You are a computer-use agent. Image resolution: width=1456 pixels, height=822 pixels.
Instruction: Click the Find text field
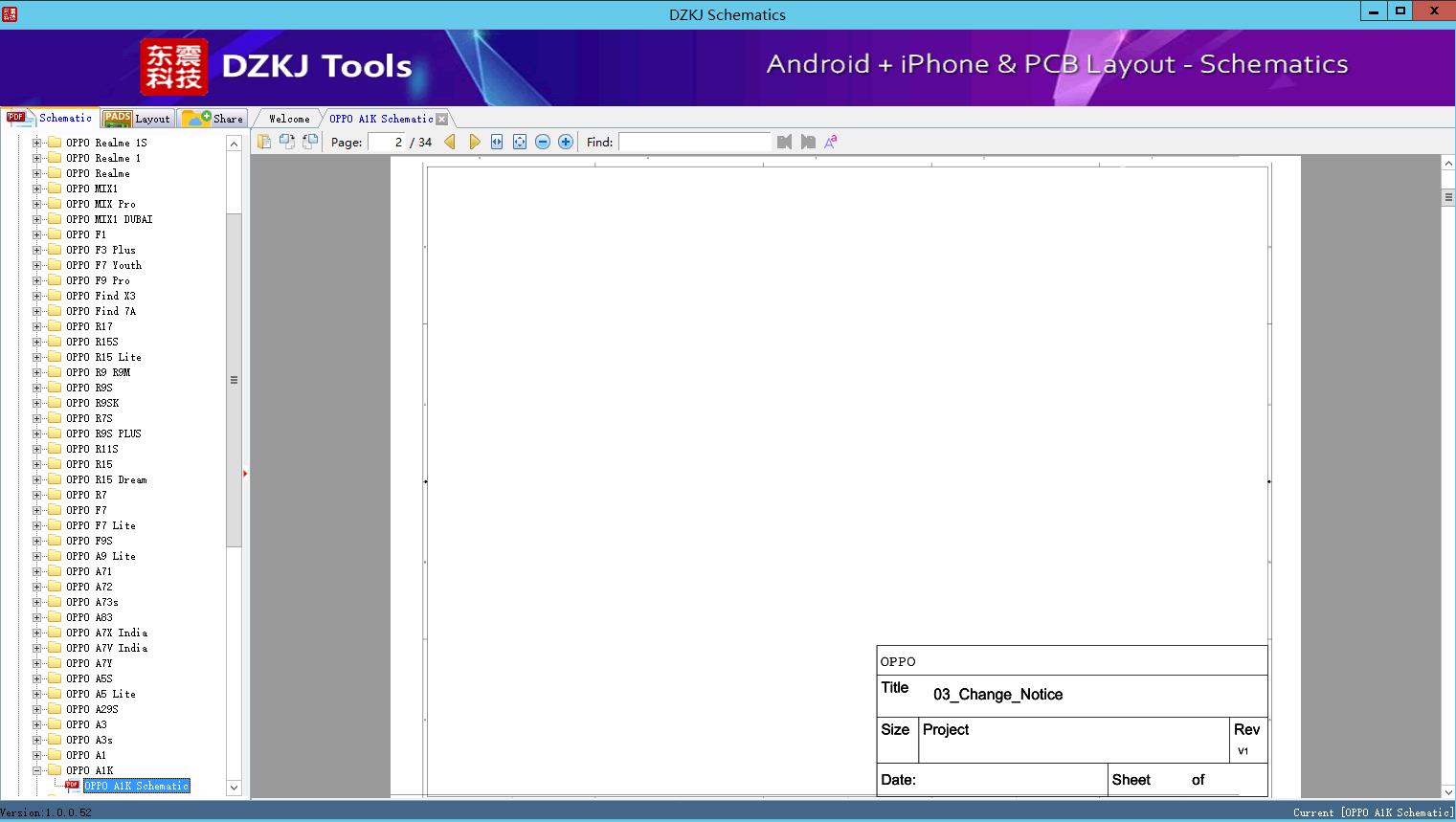coord(694,142)
